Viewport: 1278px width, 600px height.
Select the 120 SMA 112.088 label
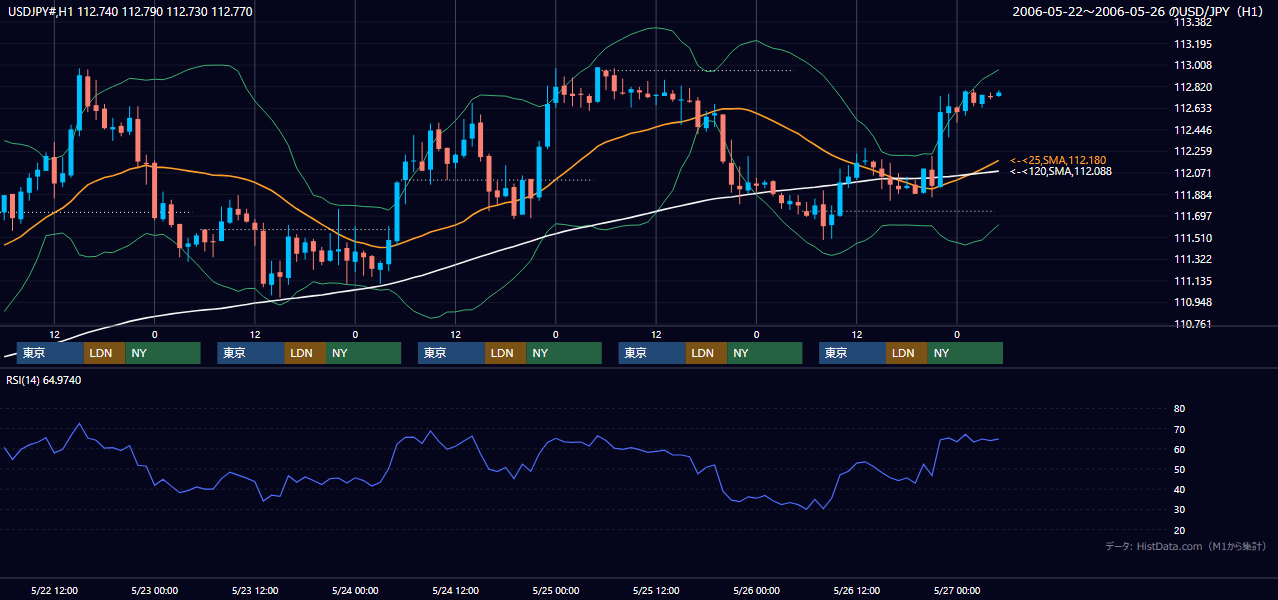tap(1061, 171)
